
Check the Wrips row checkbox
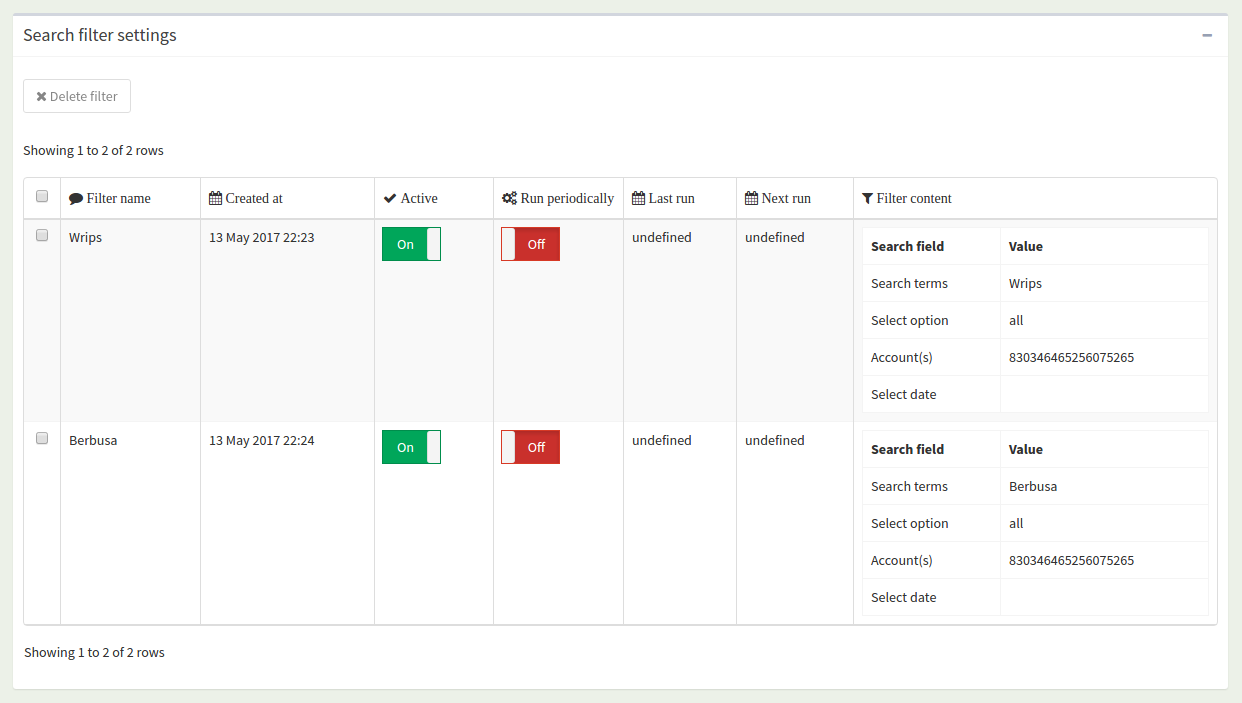41,234
